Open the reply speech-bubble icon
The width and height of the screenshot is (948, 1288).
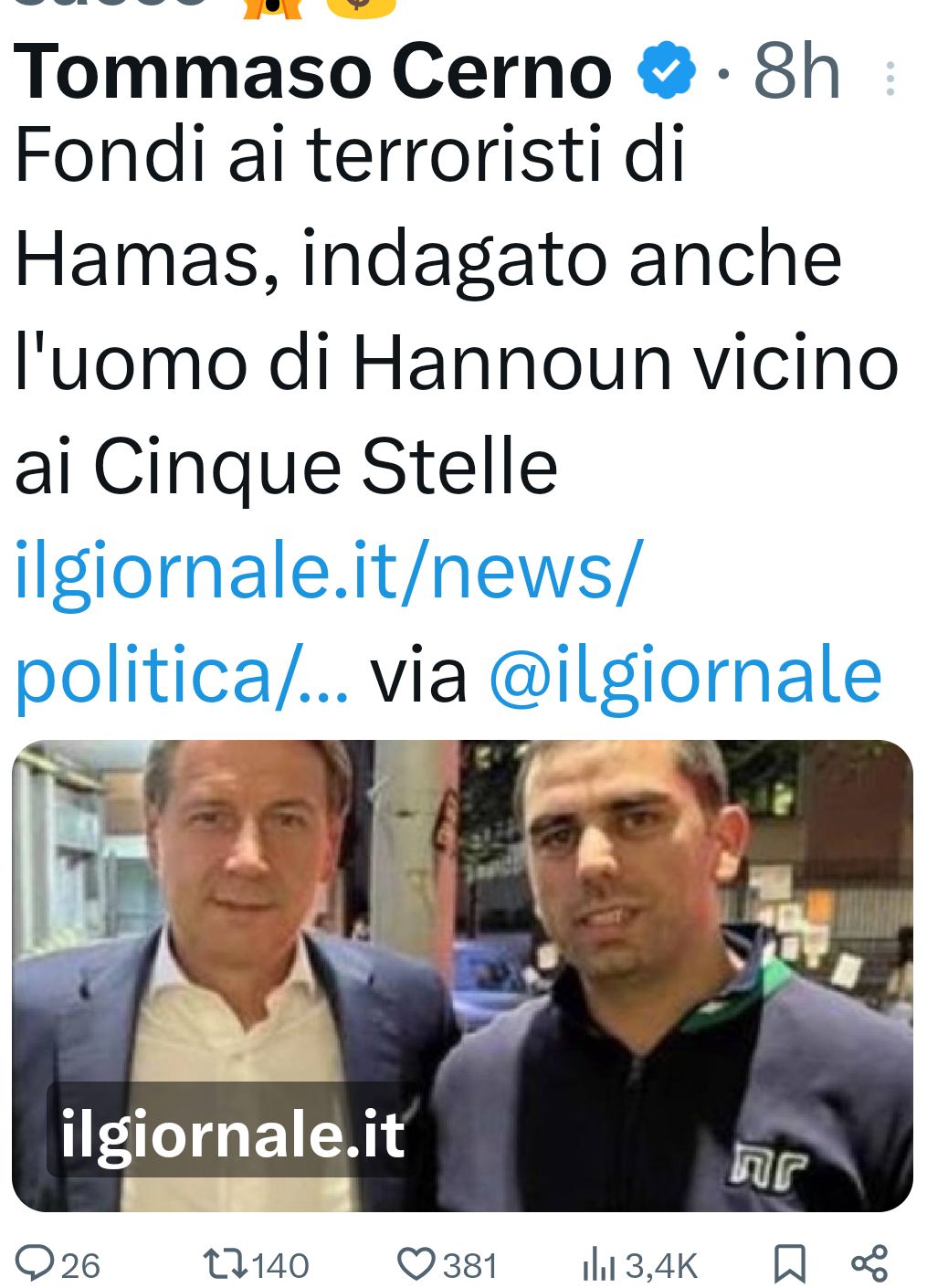pyautogui.click(x=36, y=1263)
